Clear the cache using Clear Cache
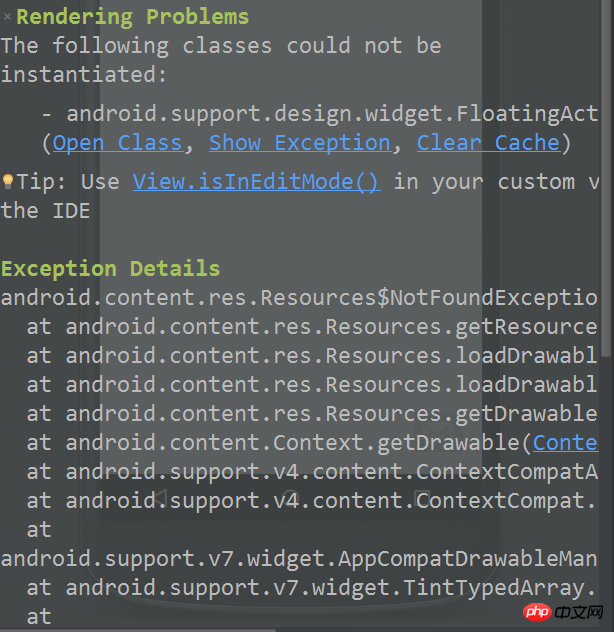Screen dimensions: 614x632 [487, 143]
